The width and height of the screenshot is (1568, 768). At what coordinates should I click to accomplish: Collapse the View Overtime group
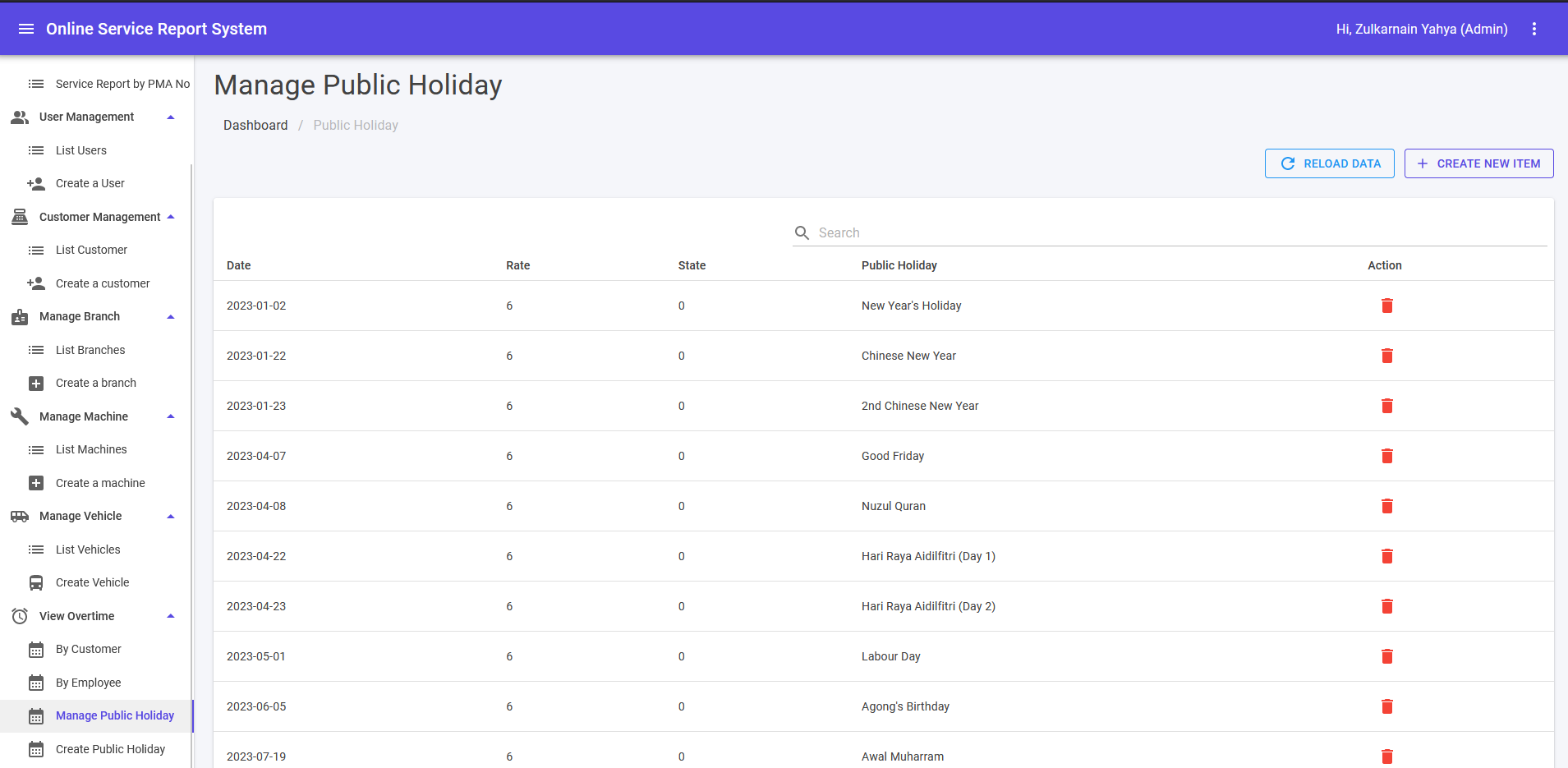point(171,616)
